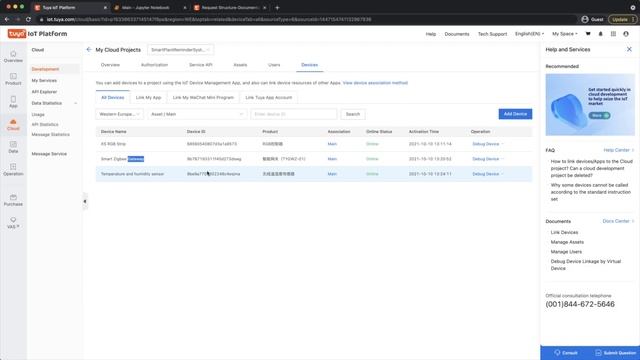The width and height of the screenshot is (640, 360).
Task: Open the Asset Main dropdown
Action: pos(198,114)
